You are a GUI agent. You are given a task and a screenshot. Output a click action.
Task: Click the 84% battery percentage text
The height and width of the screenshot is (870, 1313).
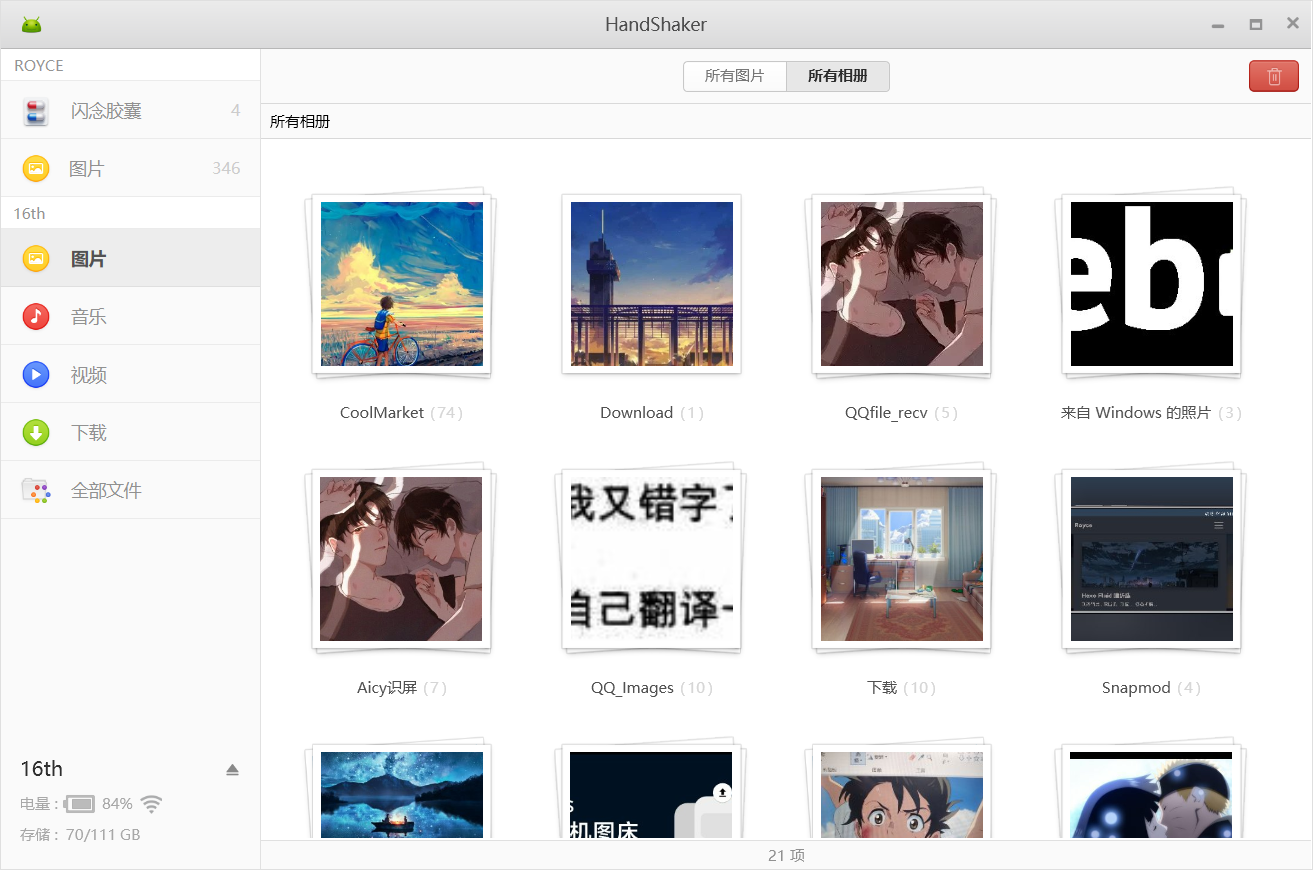tap(117, 804)
